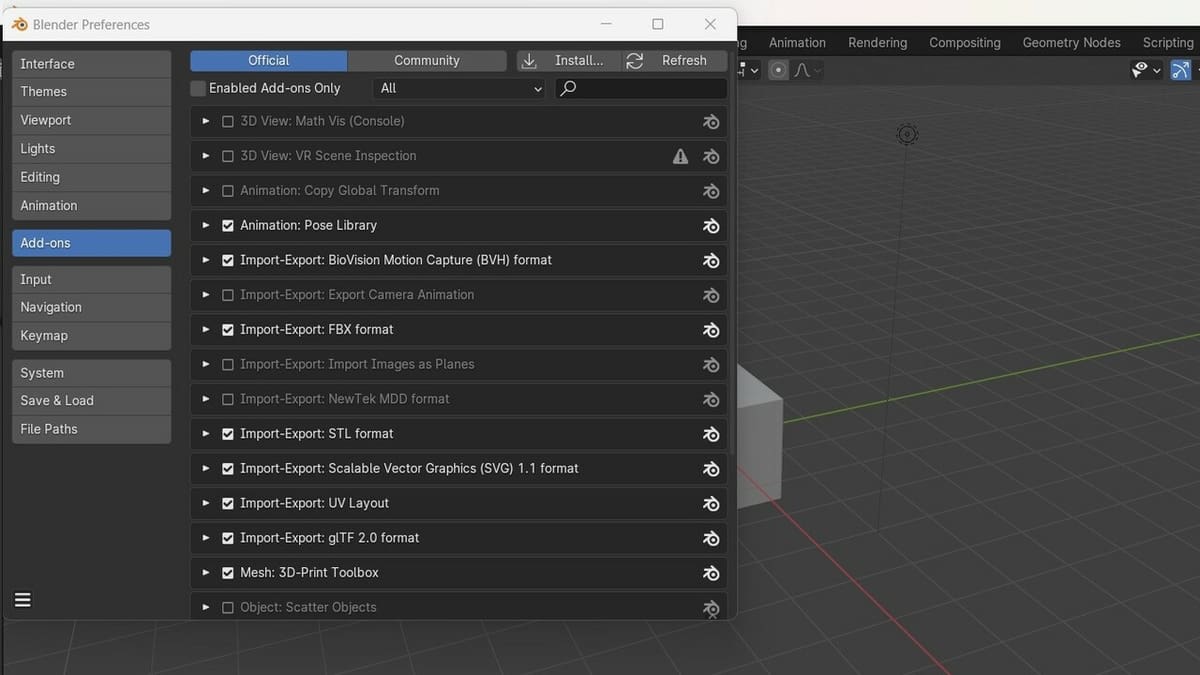Click the proportional falloff curve icon
1200x675 pixels.
click(x=802, y=70)
